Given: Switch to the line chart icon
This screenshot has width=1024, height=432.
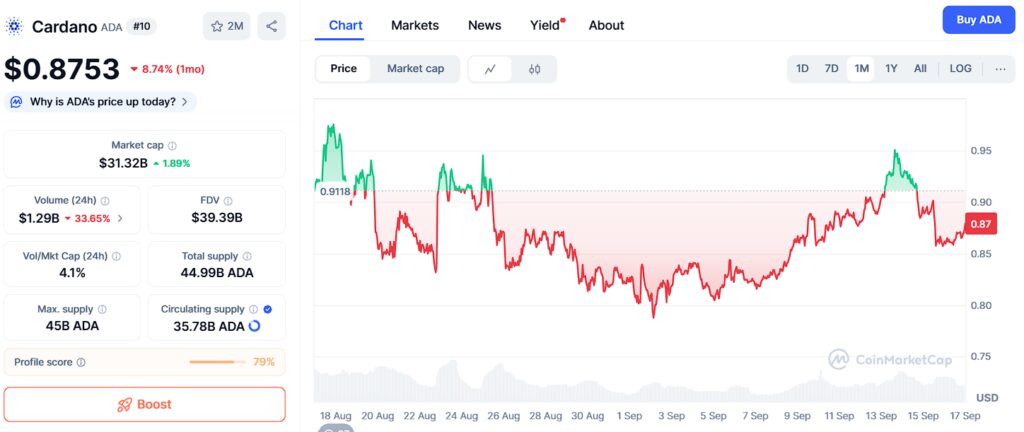Looking at the screenshot, I should 490,69.
